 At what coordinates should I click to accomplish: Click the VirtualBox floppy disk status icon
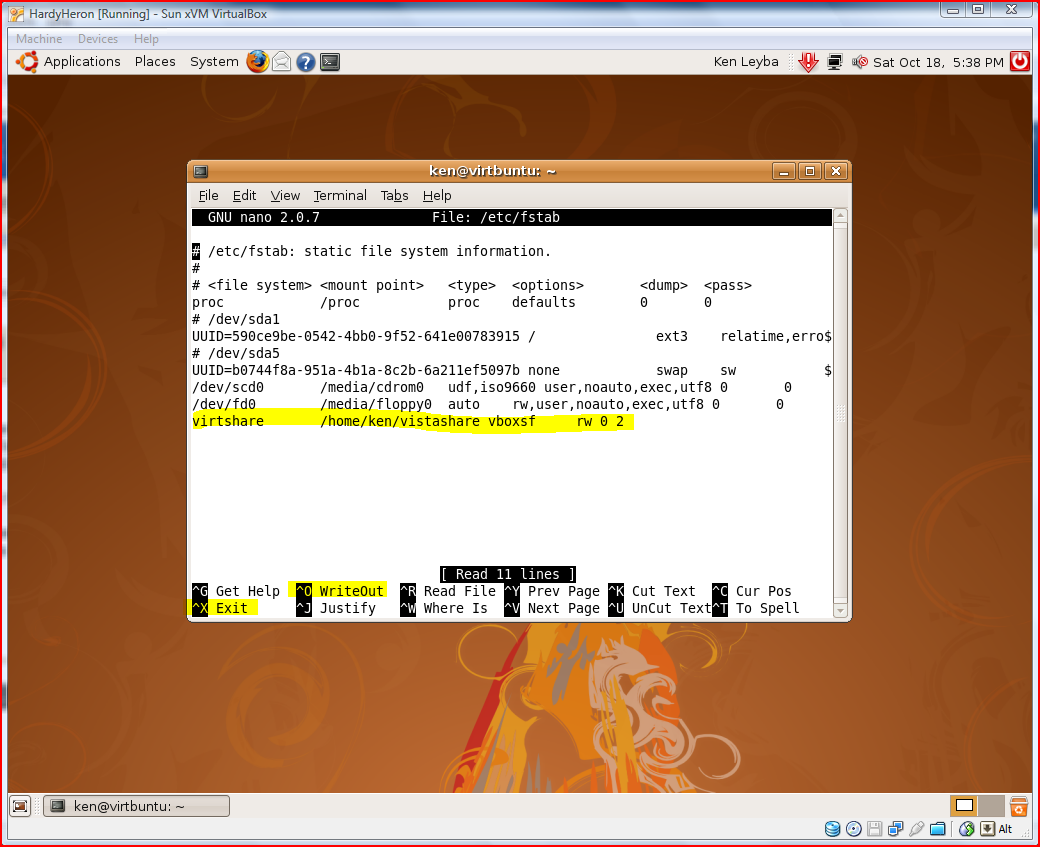click(875, 828)
